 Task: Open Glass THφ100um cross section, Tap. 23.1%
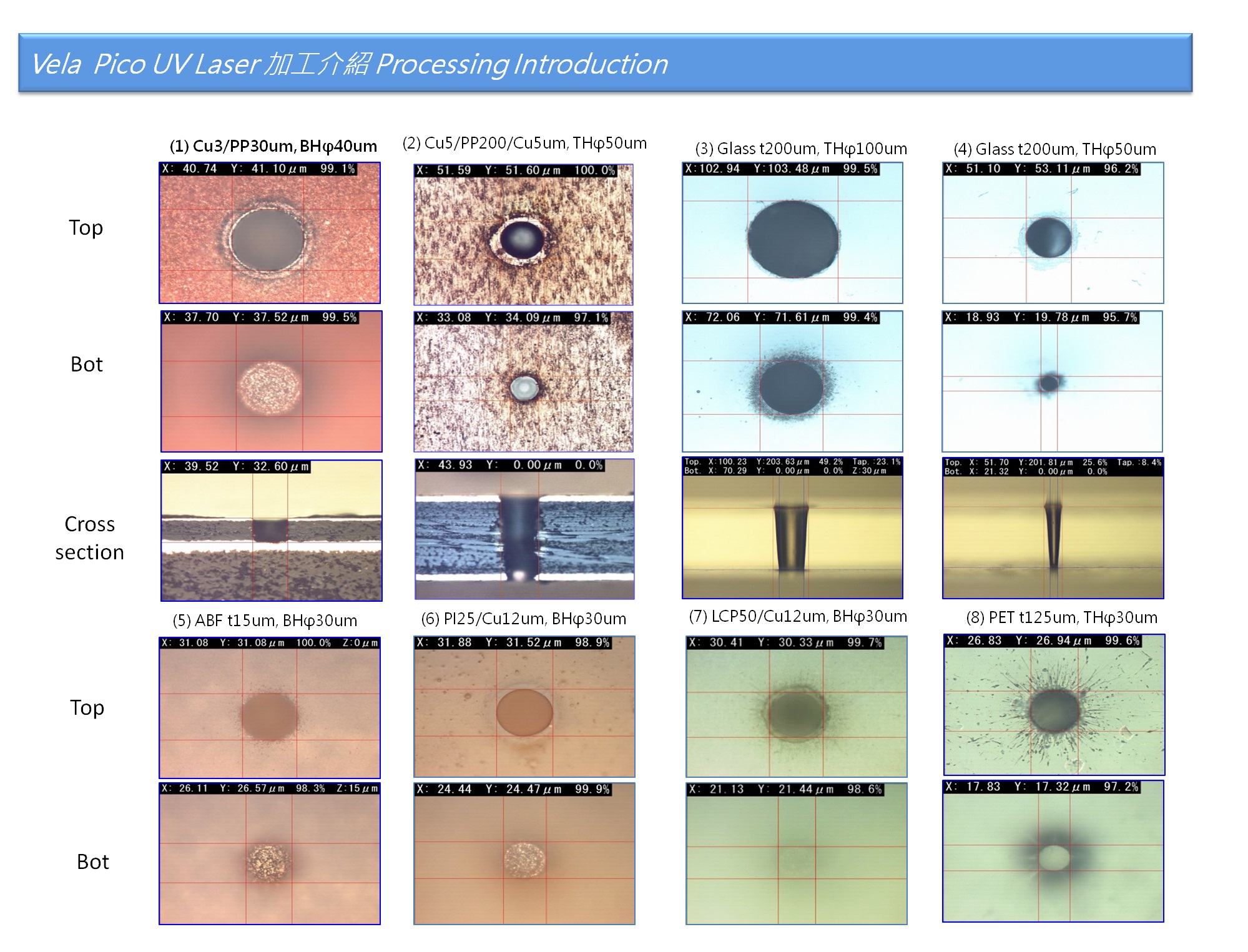tap(792, 528)
